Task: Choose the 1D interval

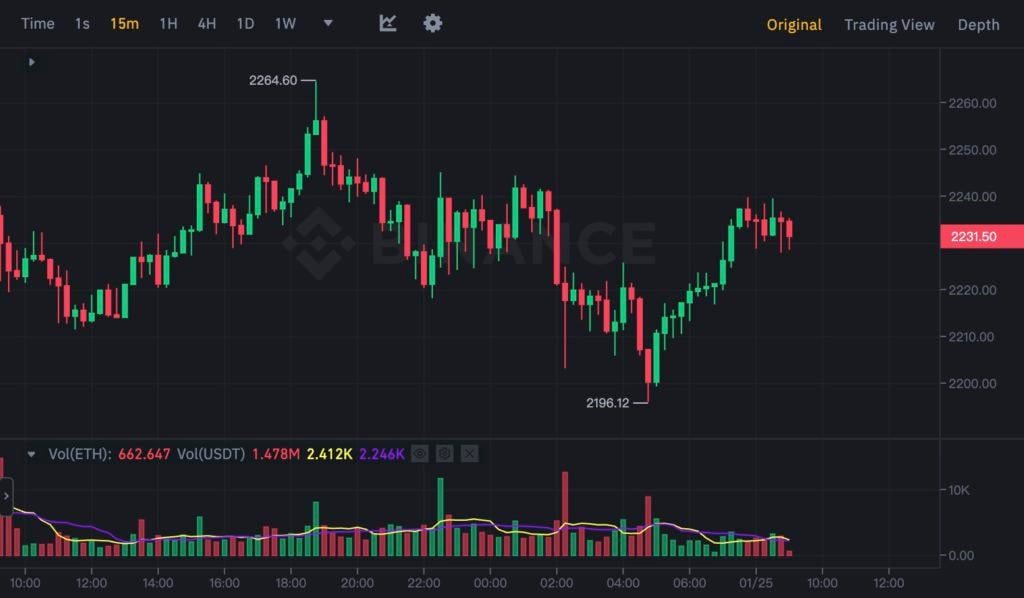Action: pos(245,23)
